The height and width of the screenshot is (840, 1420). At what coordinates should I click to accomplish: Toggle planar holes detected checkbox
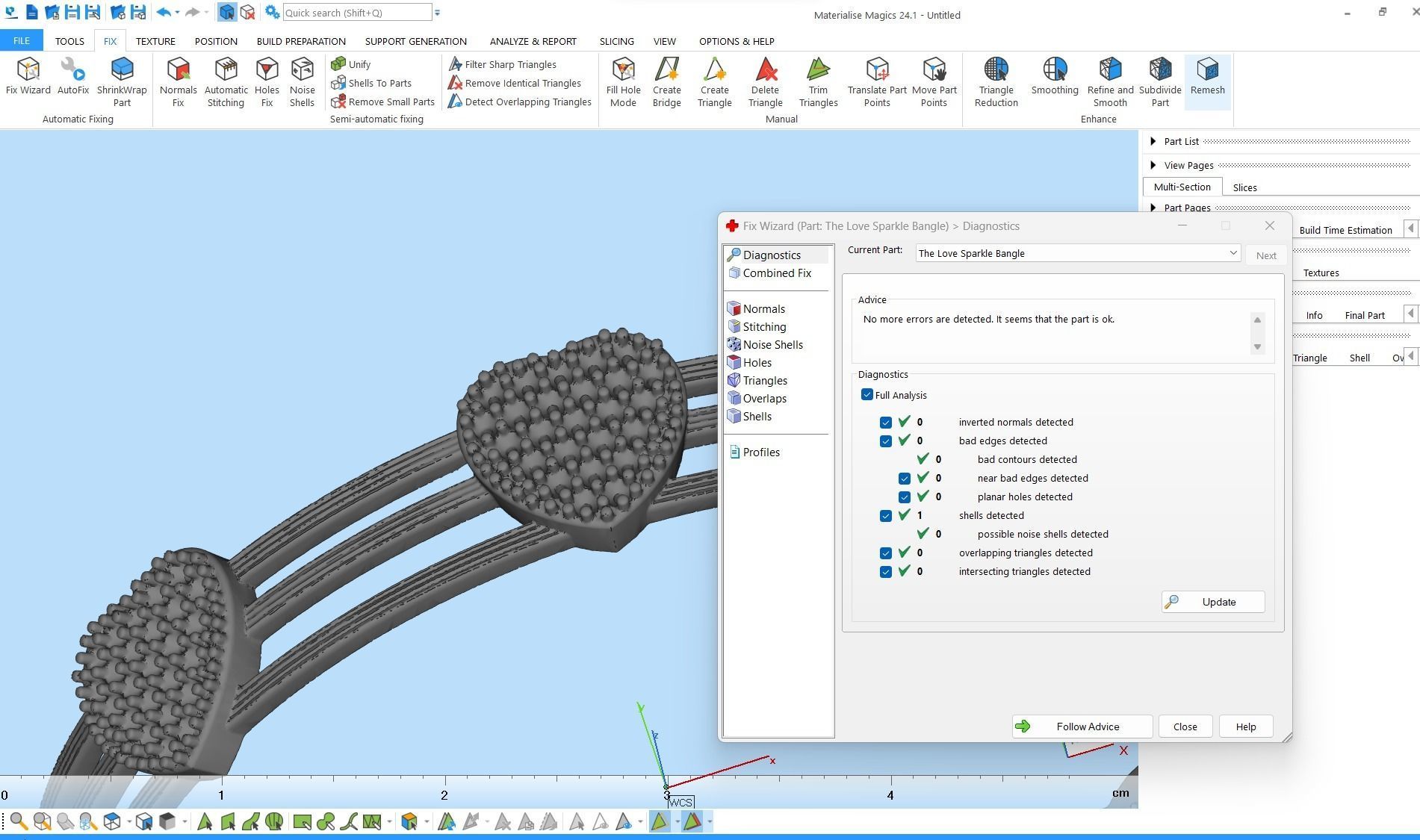click(904, 497)
